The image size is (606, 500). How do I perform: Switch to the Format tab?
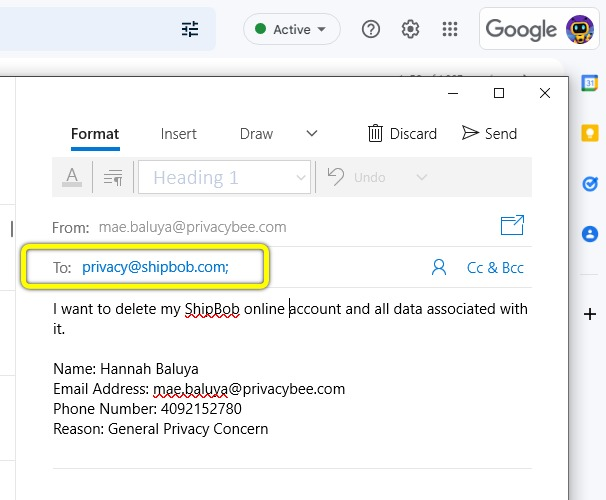(95, 134)
